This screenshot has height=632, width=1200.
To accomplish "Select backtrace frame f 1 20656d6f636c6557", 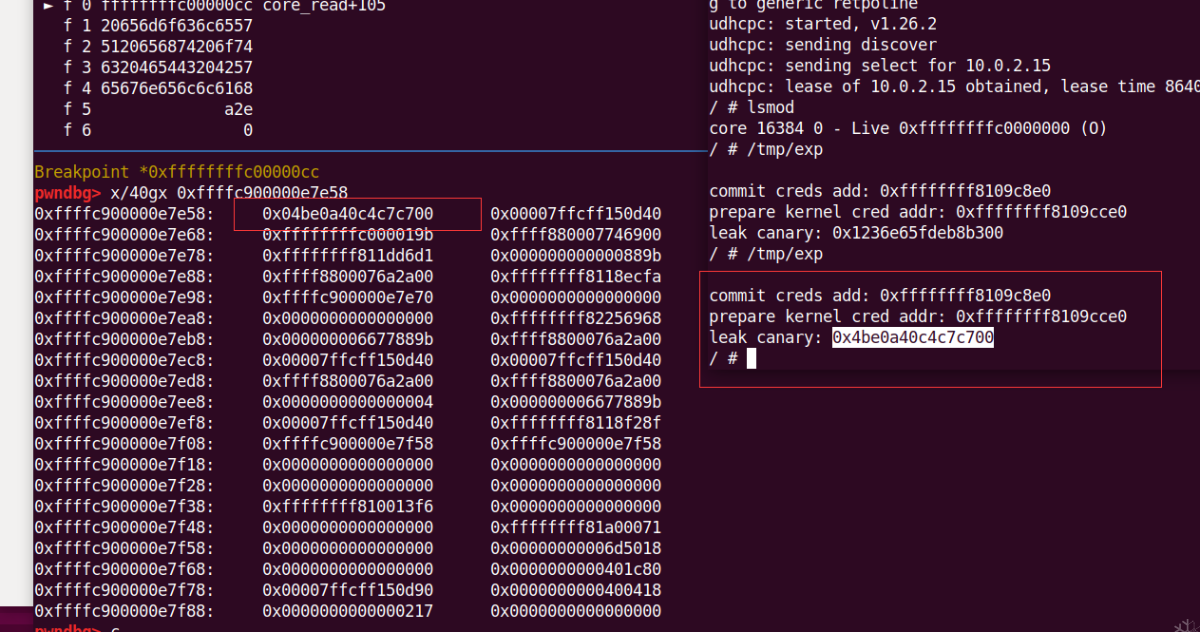I will pos(158,25).
